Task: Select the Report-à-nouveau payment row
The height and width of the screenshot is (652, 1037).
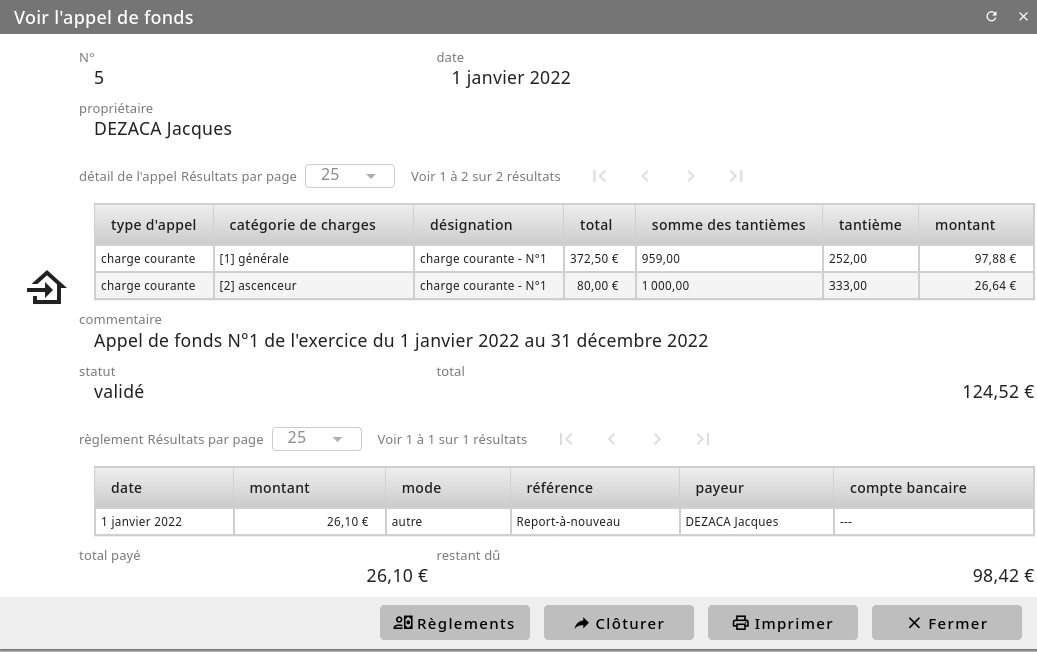Action: click(564, 522)
